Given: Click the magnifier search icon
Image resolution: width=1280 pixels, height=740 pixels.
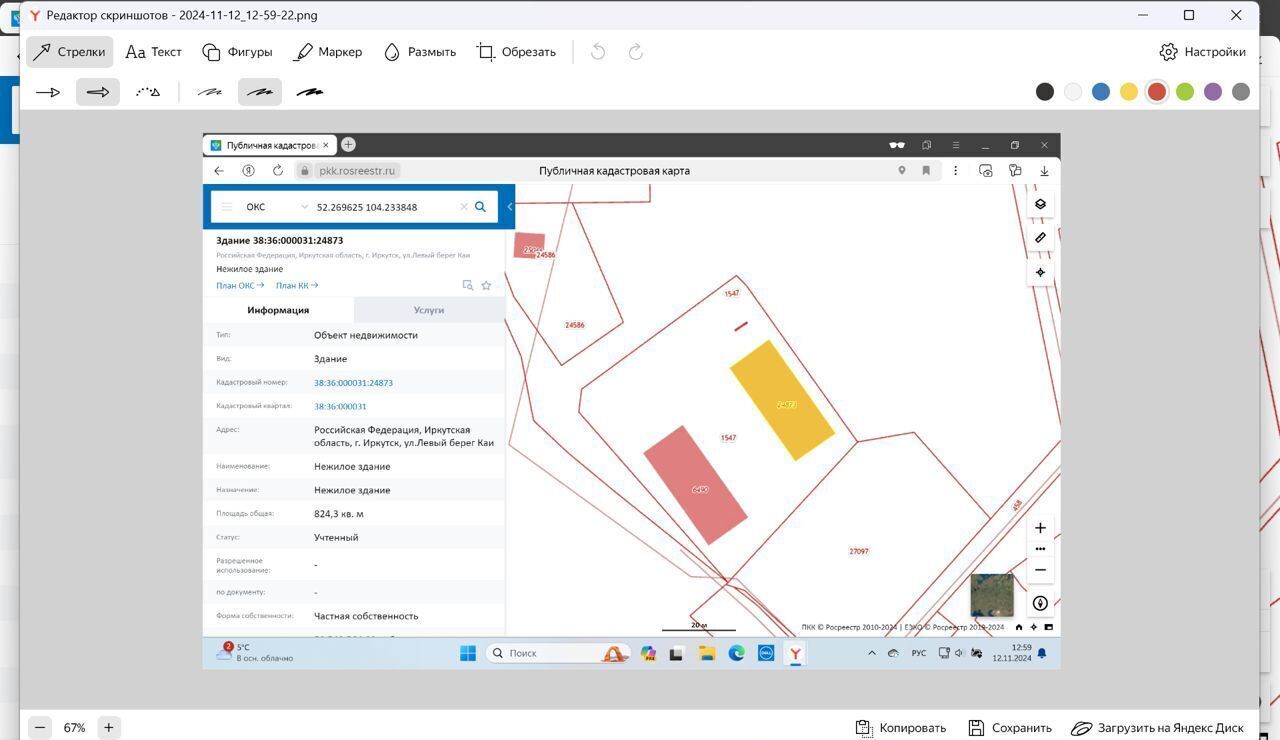Looking at the screenshot, I should [480, 207].
